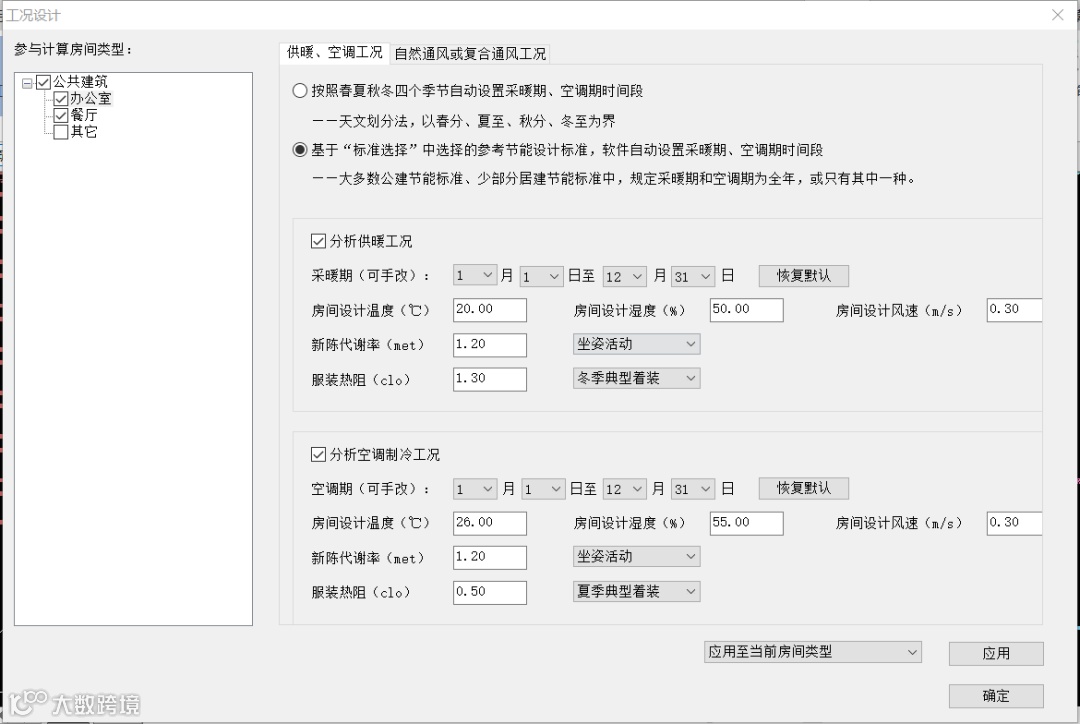Viewport: 1080px width, 724px height.
Task: Uncheck the 餐厅 room type
Action: click(x=63, y=115)
